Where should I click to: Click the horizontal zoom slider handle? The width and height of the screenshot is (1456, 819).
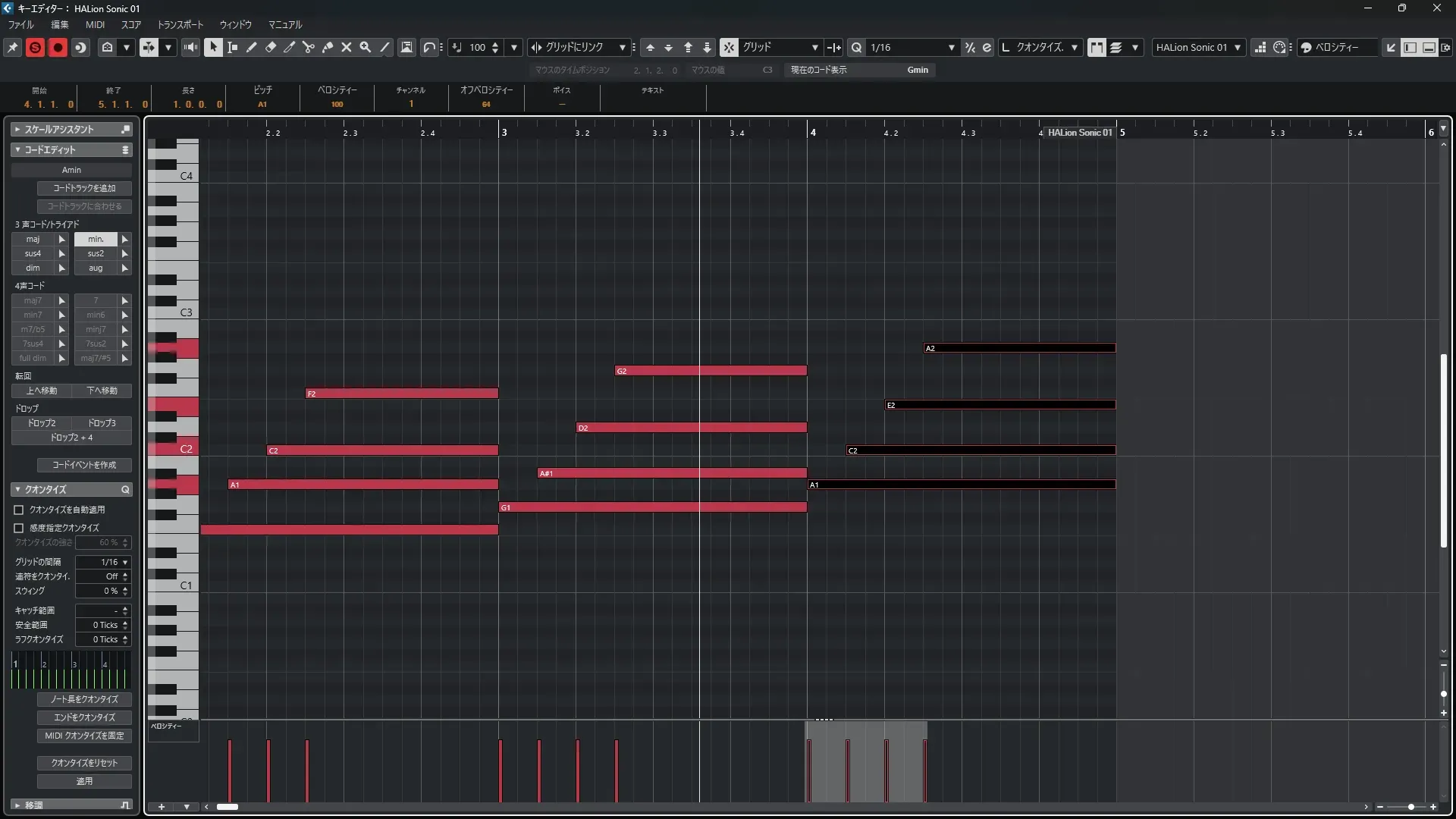[1411, 807]
